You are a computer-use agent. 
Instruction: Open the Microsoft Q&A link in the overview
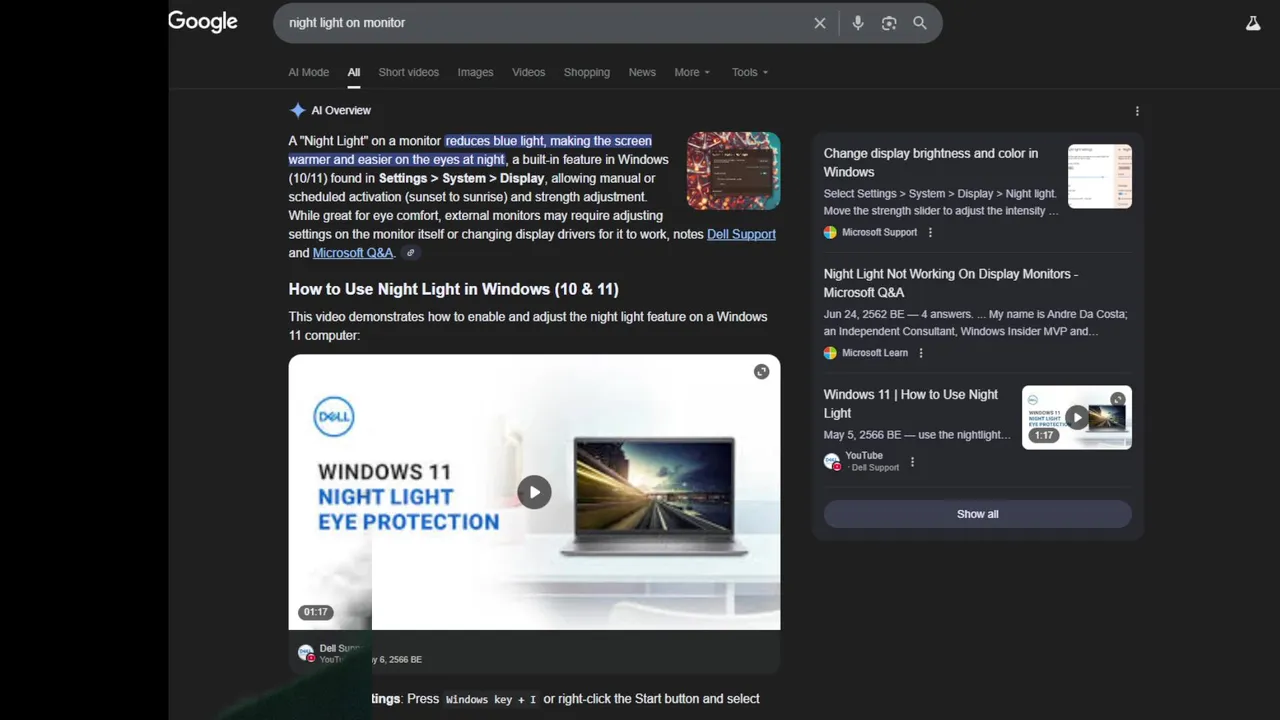(353, 253)
